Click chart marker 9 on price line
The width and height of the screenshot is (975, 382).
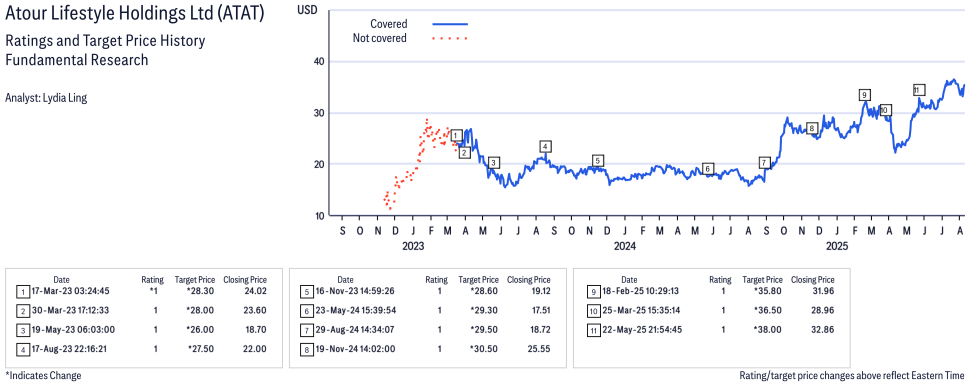click(x=864, y=95)
